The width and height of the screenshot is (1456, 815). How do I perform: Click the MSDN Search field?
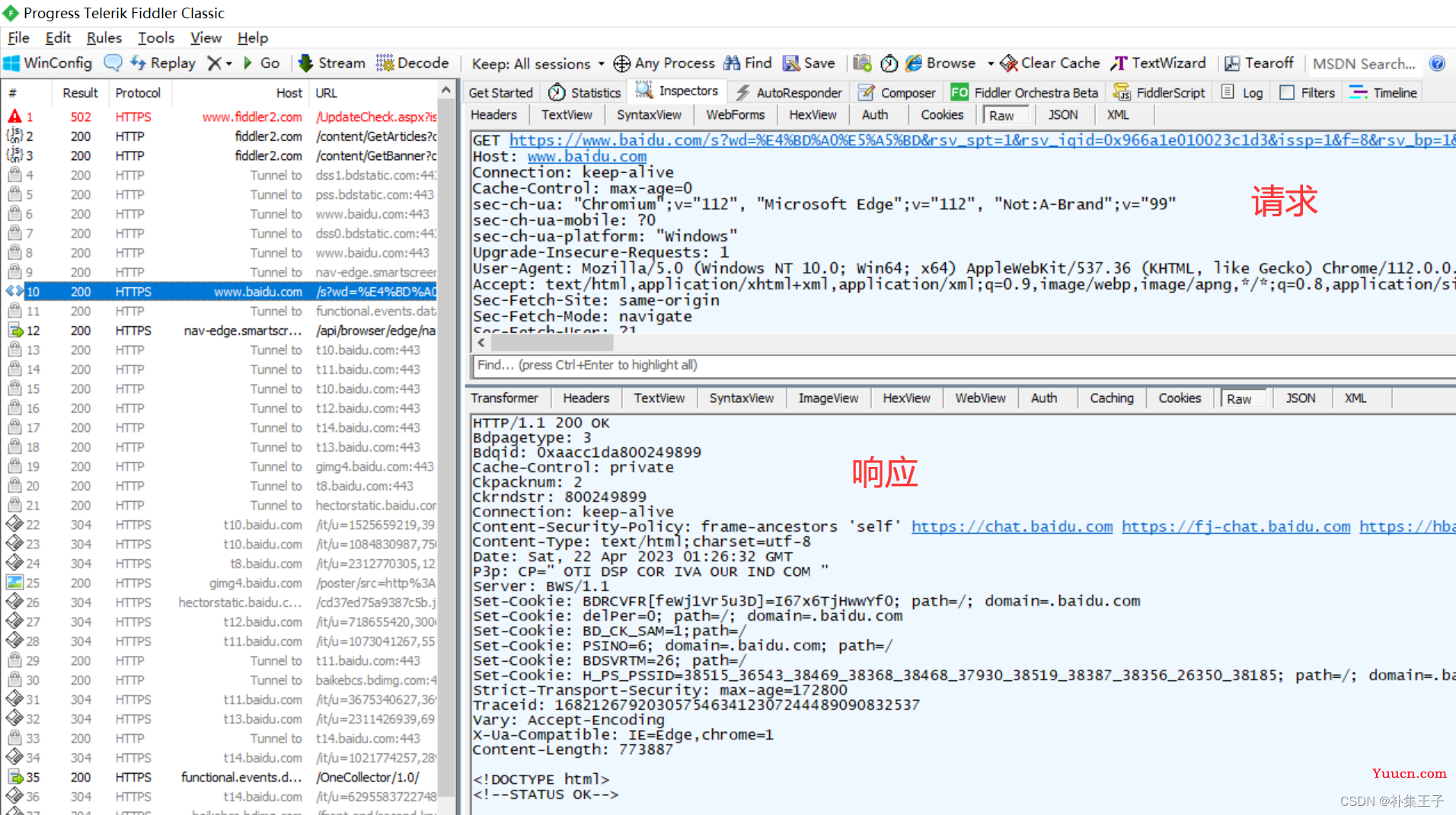[x=1364, y=64]
